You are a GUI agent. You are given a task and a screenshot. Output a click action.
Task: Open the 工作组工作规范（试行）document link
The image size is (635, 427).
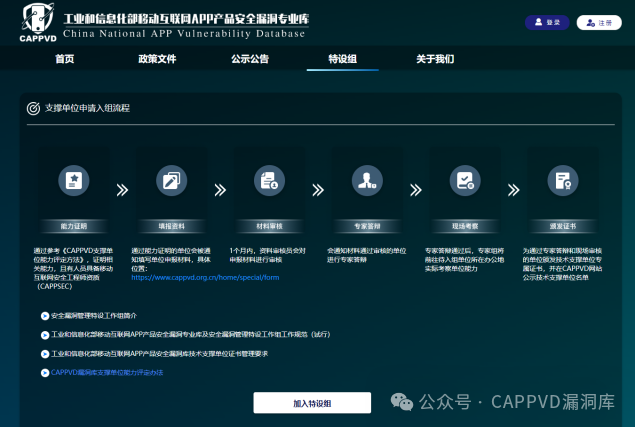pos(191,335)
